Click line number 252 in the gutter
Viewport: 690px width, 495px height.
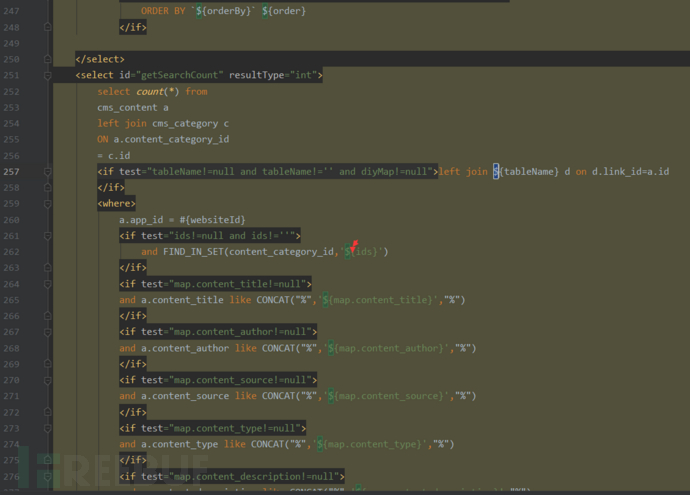(x=14, y=91)
